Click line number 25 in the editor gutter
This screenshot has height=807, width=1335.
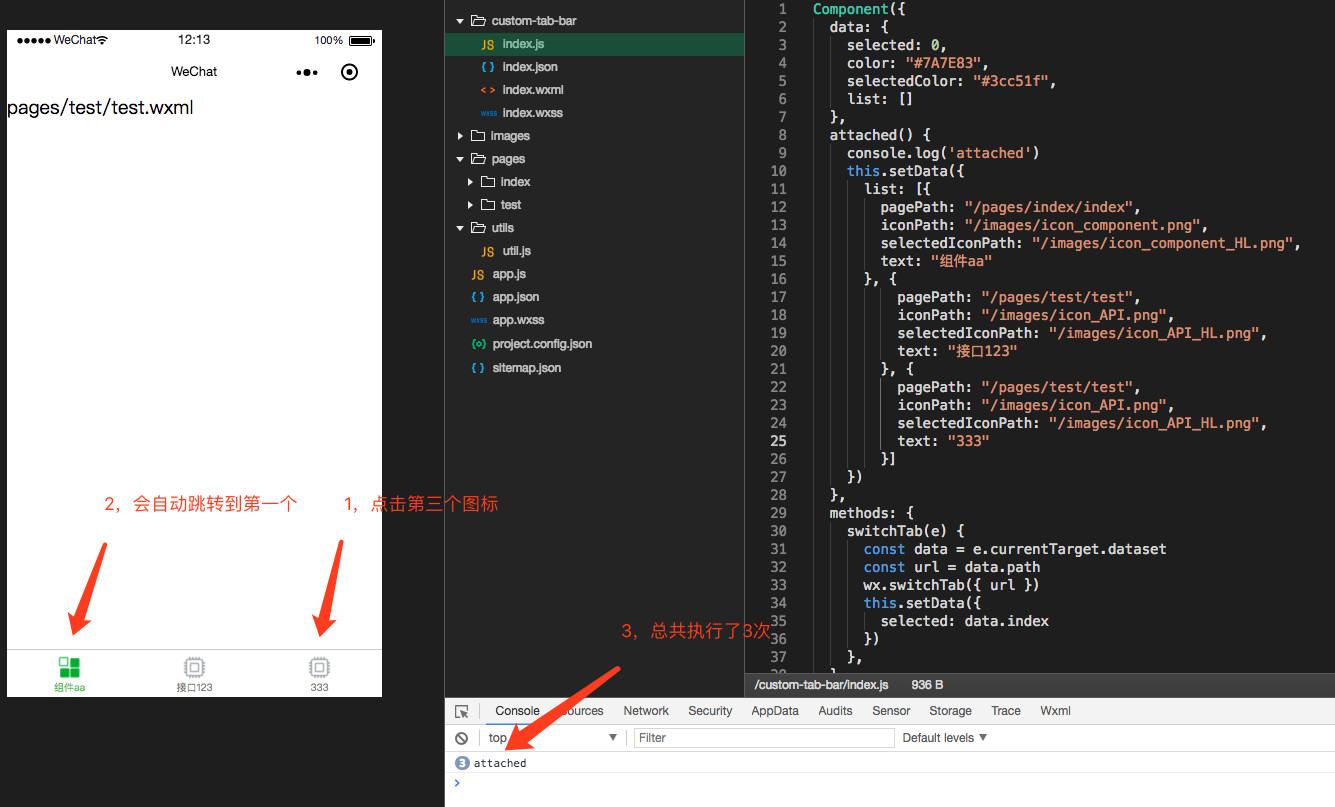pos(778,441)
